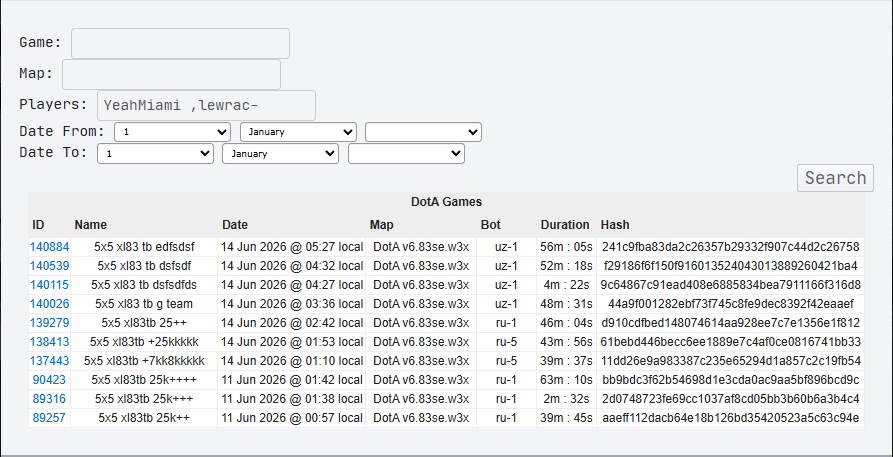
Task: Select game name '5x5 xl83tb 25++'
Action: 144,323
